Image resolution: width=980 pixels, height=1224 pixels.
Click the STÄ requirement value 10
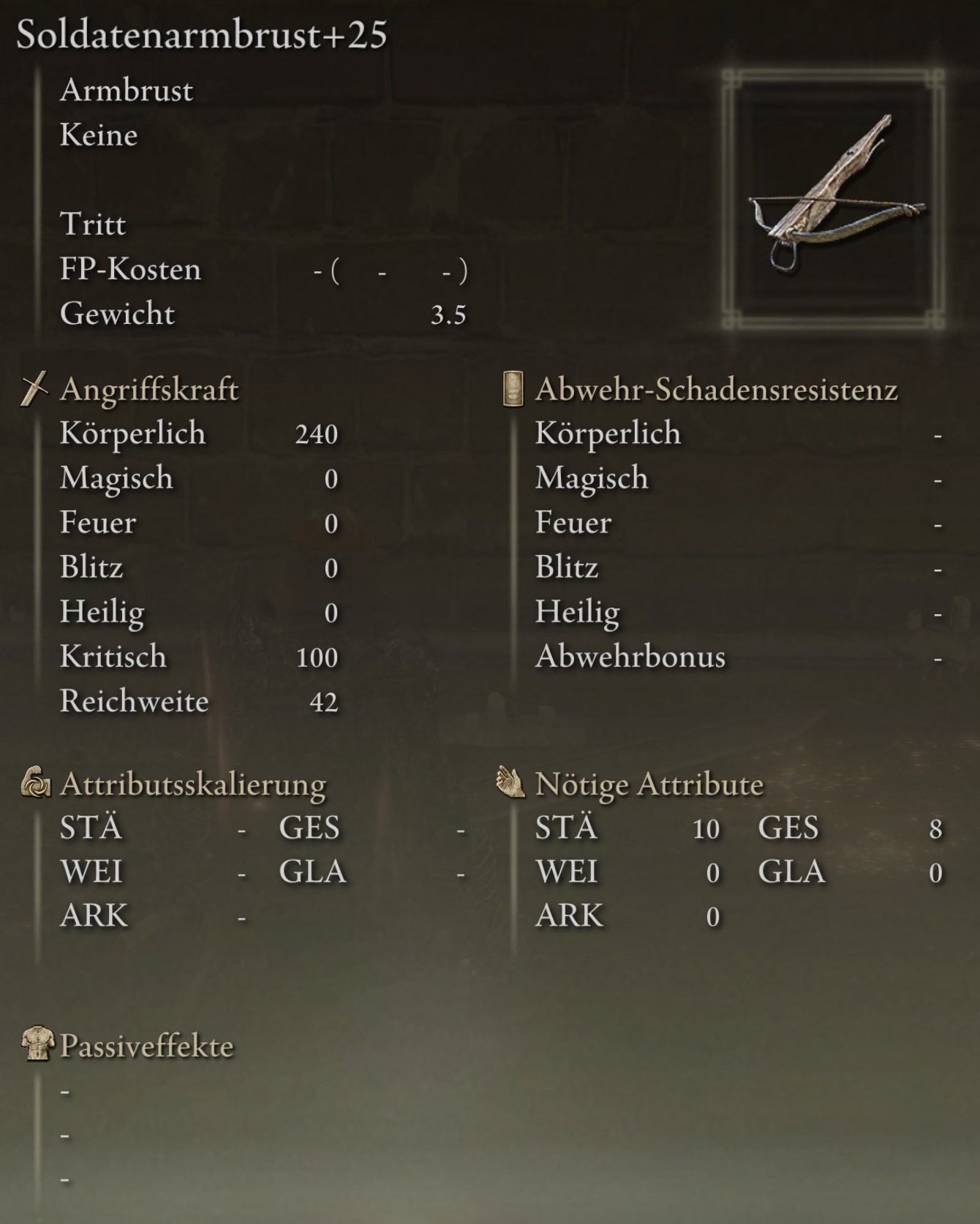coord(706,829)
